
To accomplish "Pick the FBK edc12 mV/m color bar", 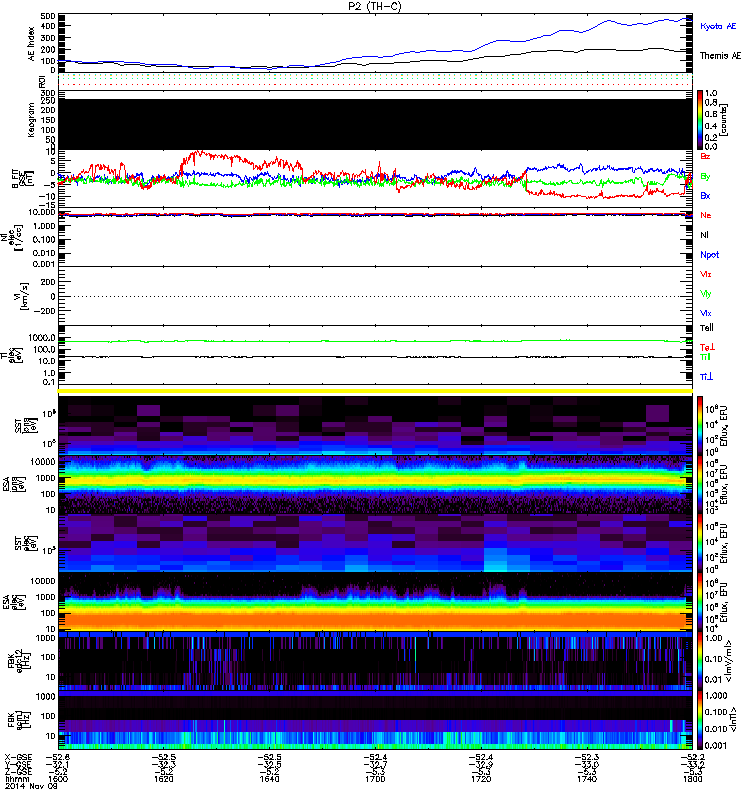I will tap(700, 661).
